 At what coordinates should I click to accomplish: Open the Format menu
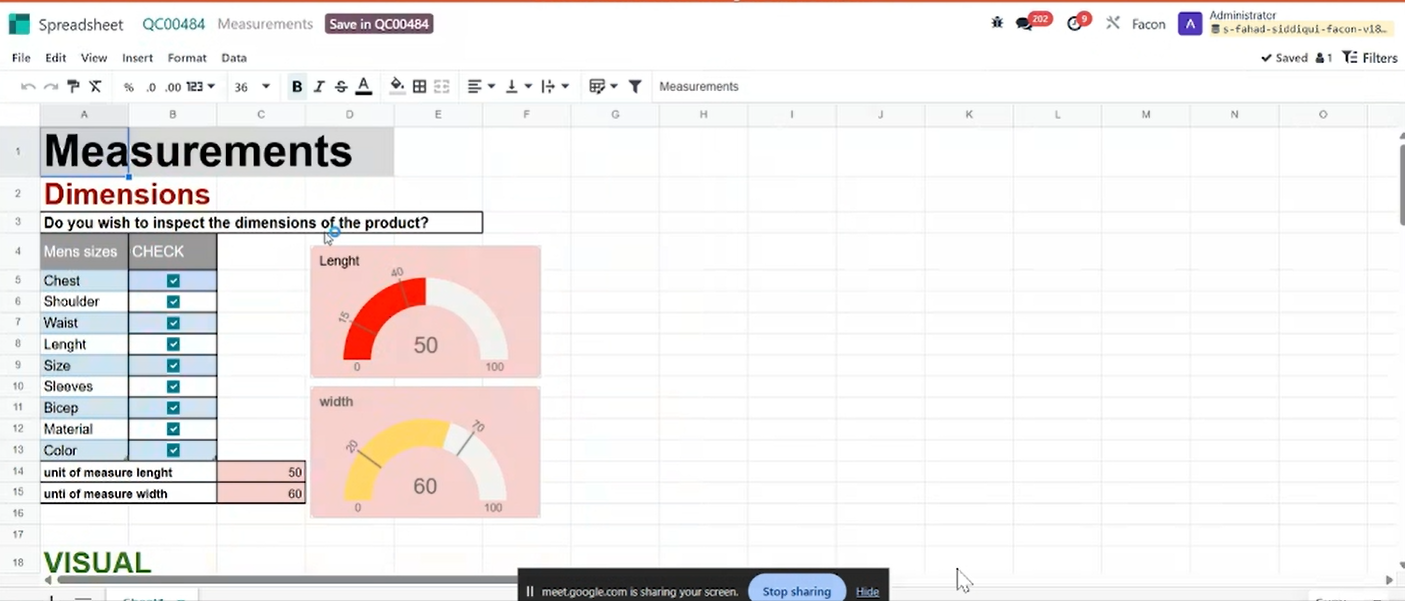click(x=187, y=58)
